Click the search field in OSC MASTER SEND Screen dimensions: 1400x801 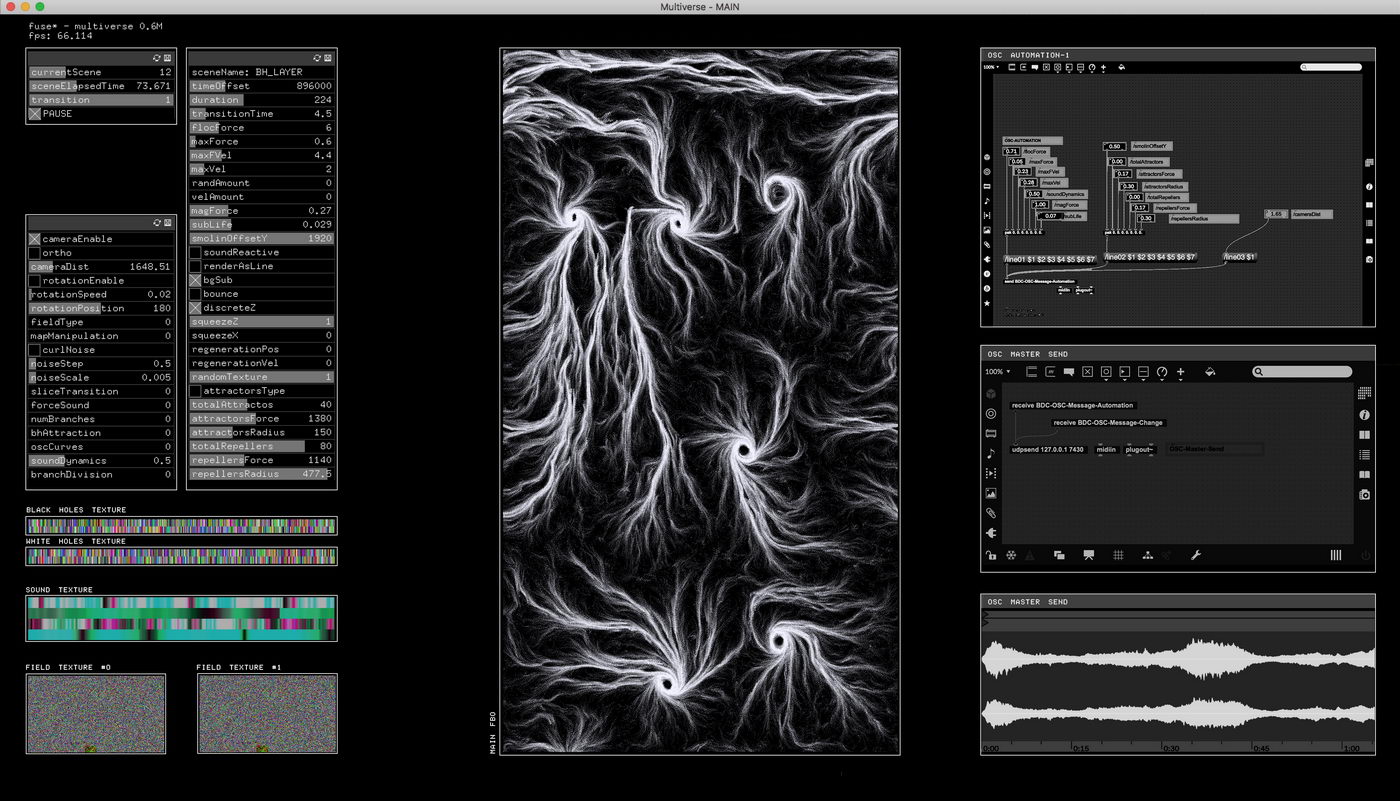pyautogui.click(x=1302, y=372)
